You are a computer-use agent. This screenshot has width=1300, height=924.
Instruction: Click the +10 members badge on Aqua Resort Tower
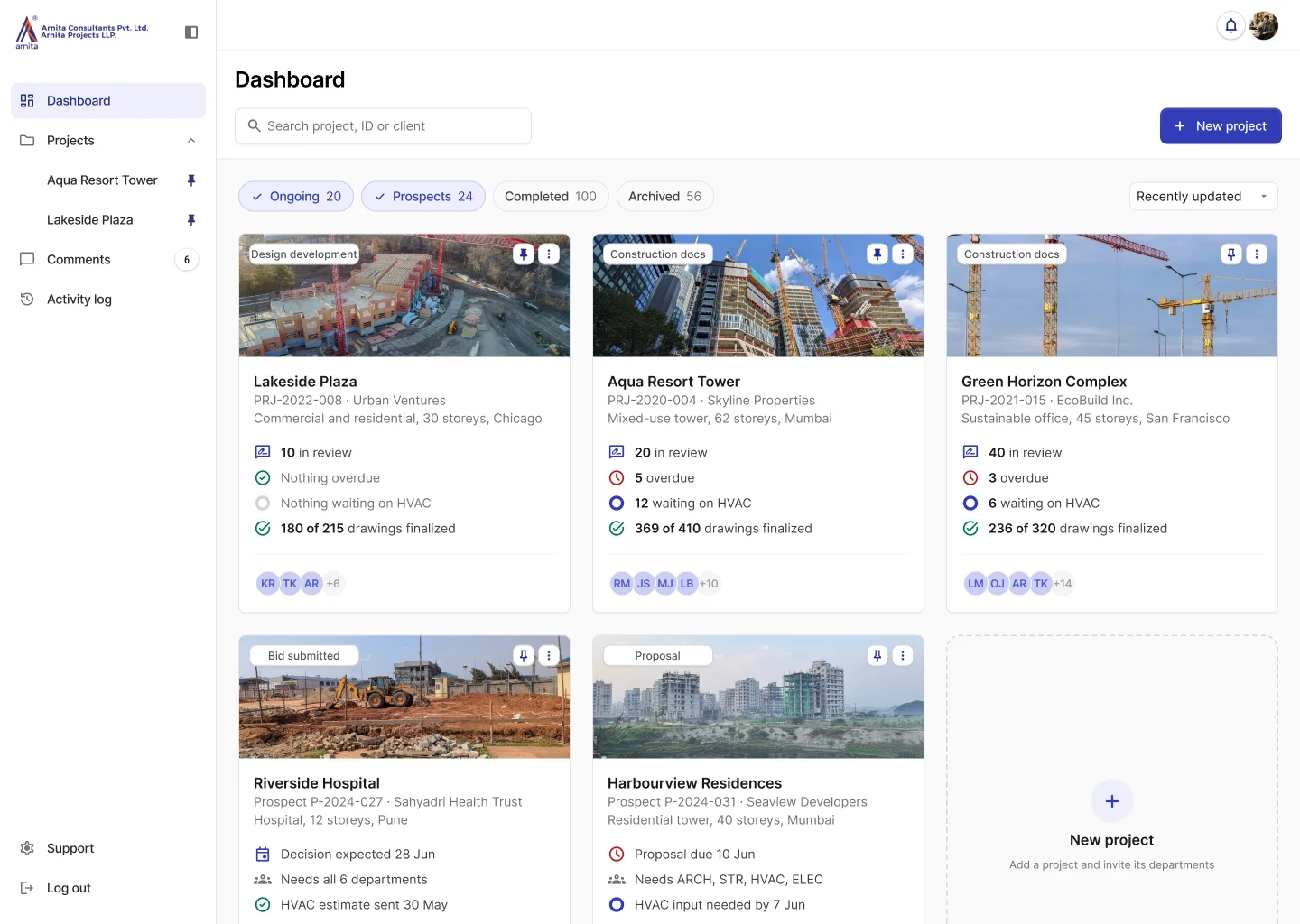pos(709,584)
